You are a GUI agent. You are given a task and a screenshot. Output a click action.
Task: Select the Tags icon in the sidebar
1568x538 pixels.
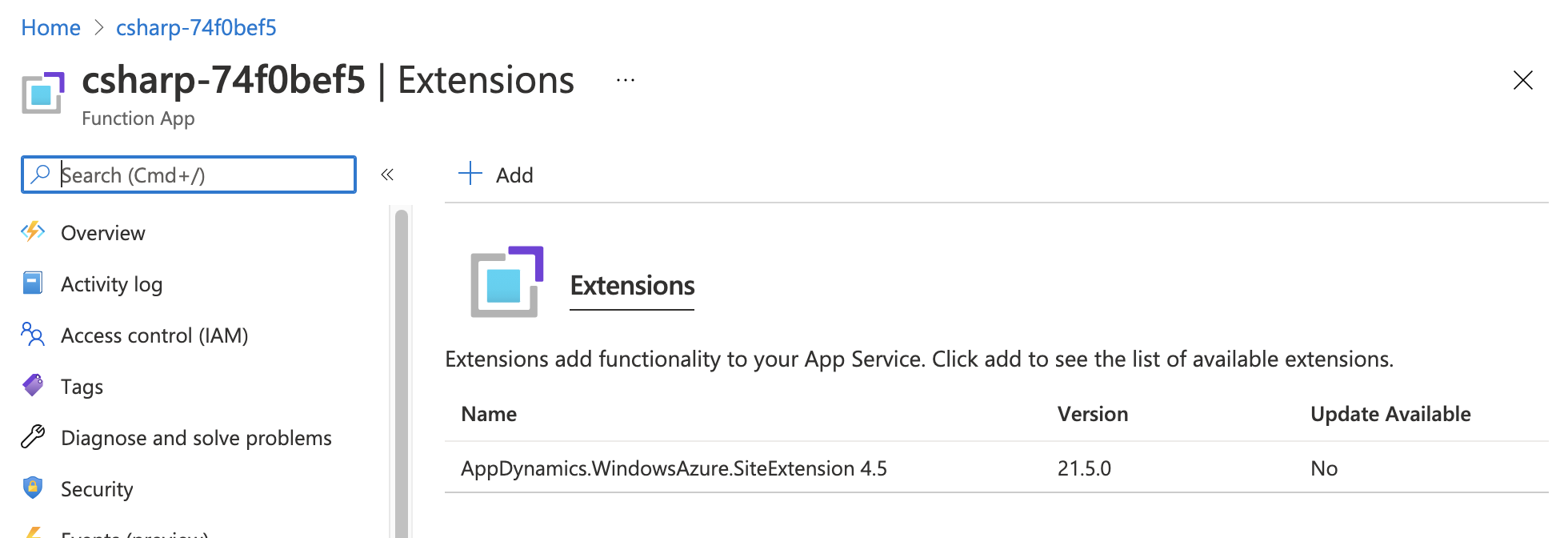[x=32, y=386]
